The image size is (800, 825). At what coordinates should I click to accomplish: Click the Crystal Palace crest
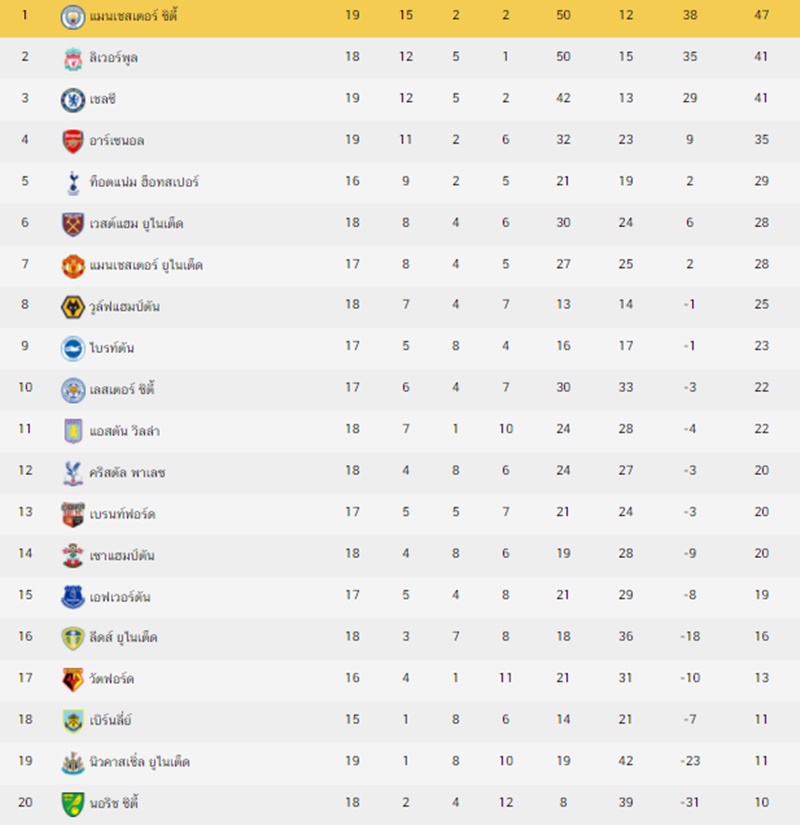(73, 472)
